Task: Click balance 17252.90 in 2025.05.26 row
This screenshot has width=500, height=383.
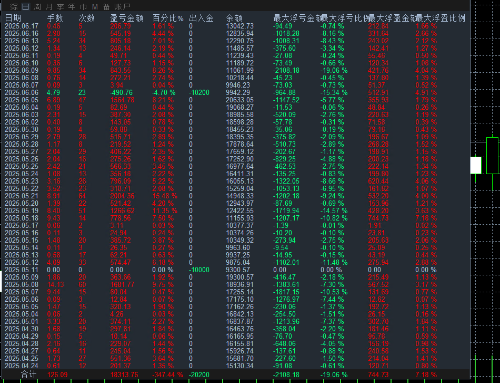Action: click(x=240, y=159)
